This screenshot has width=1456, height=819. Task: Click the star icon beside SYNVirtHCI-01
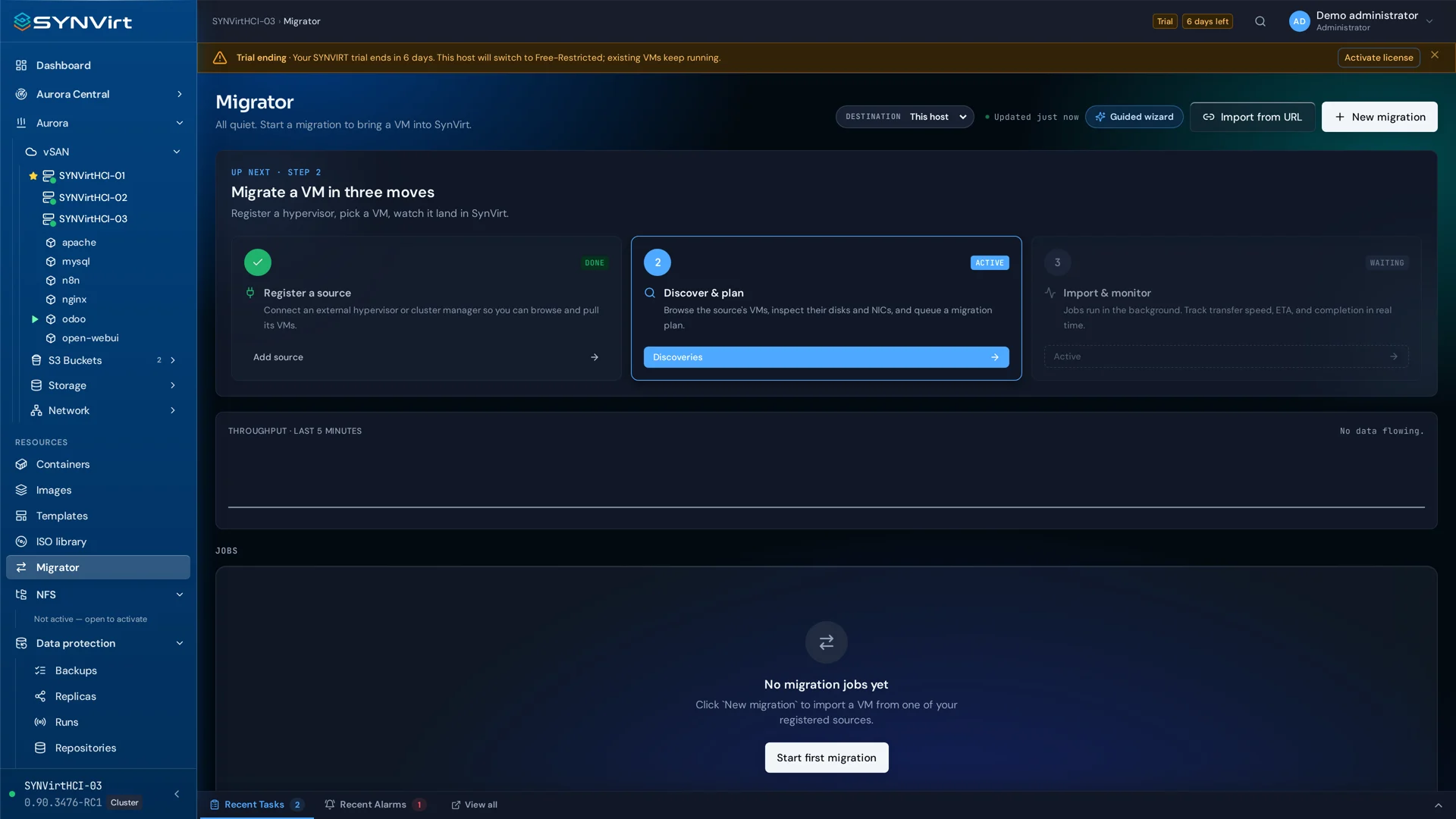(33, 176)
